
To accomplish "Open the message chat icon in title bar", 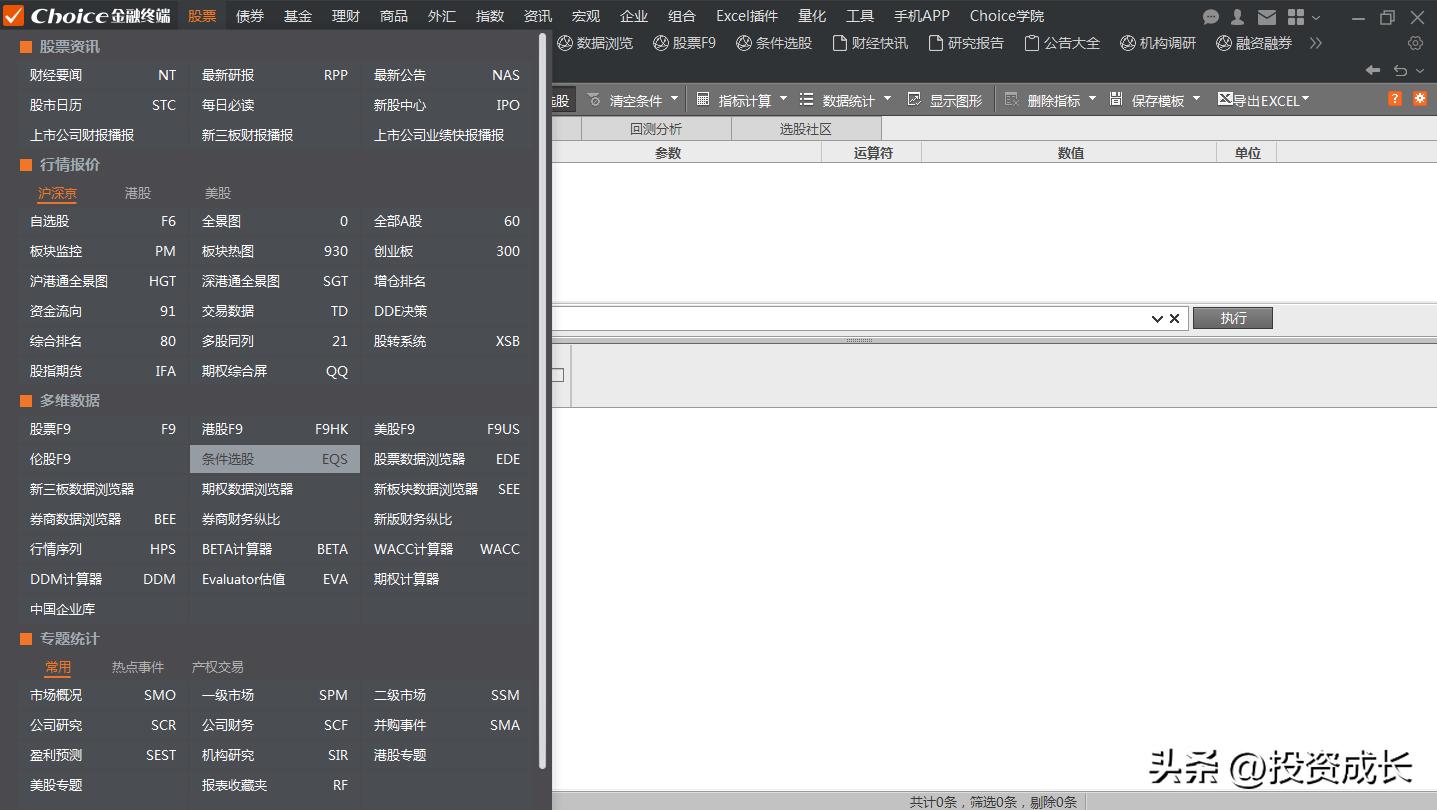I will pos(1210,16).
